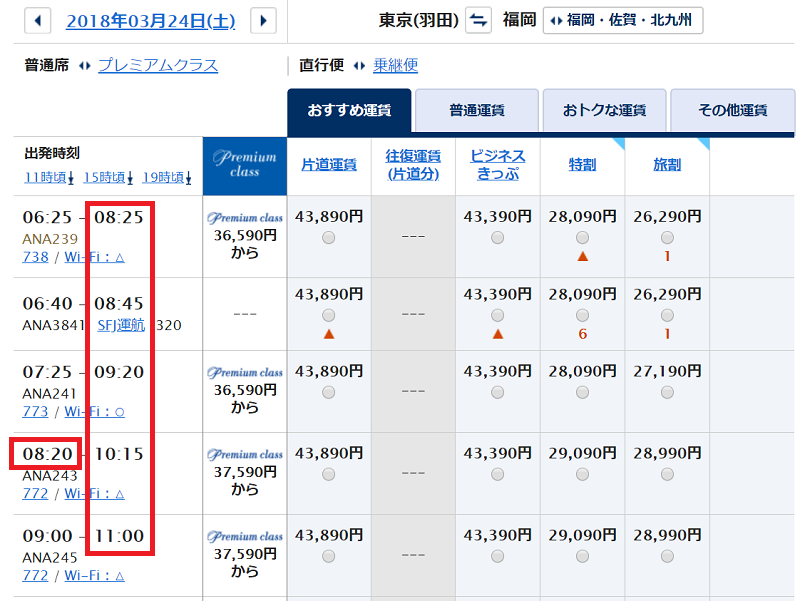Image resolution: width=800 pixels, height=602 pixels.
Task: Click flight number ANA239 text
Action: tap(50, 239)
